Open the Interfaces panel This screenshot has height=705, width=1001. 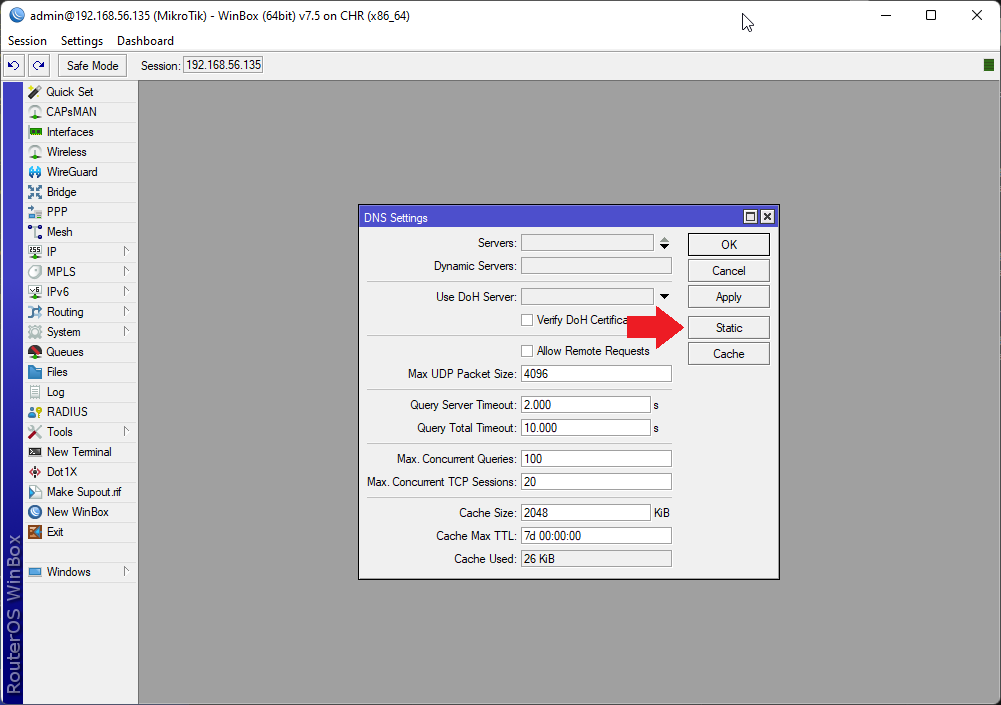70,131
